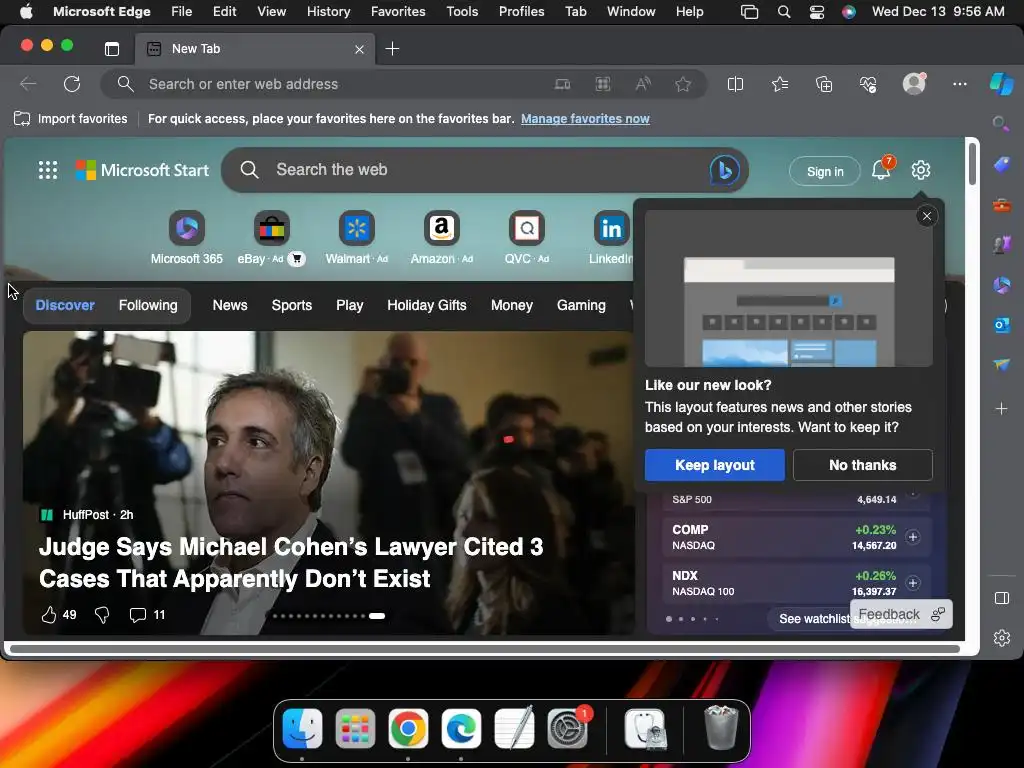The height and width of the screenshot is (768, 1024).
Task: Open Google Chrome from the Dock
Action: coord(408,728)
